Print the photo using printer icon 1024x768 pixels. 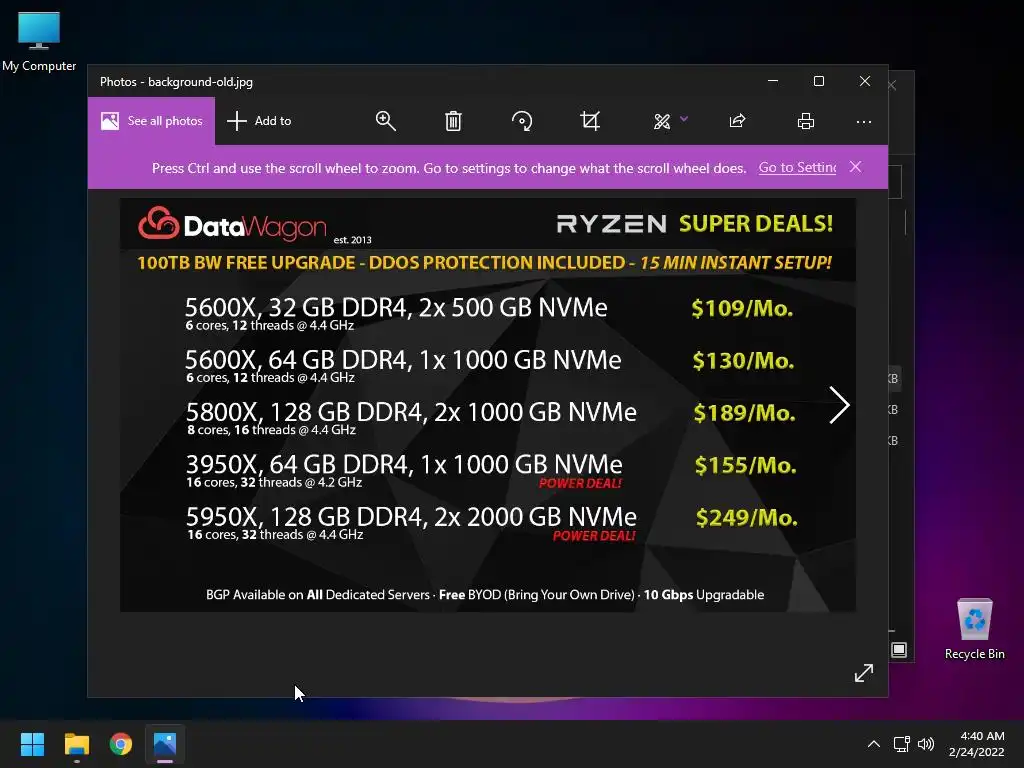point(806,121)
